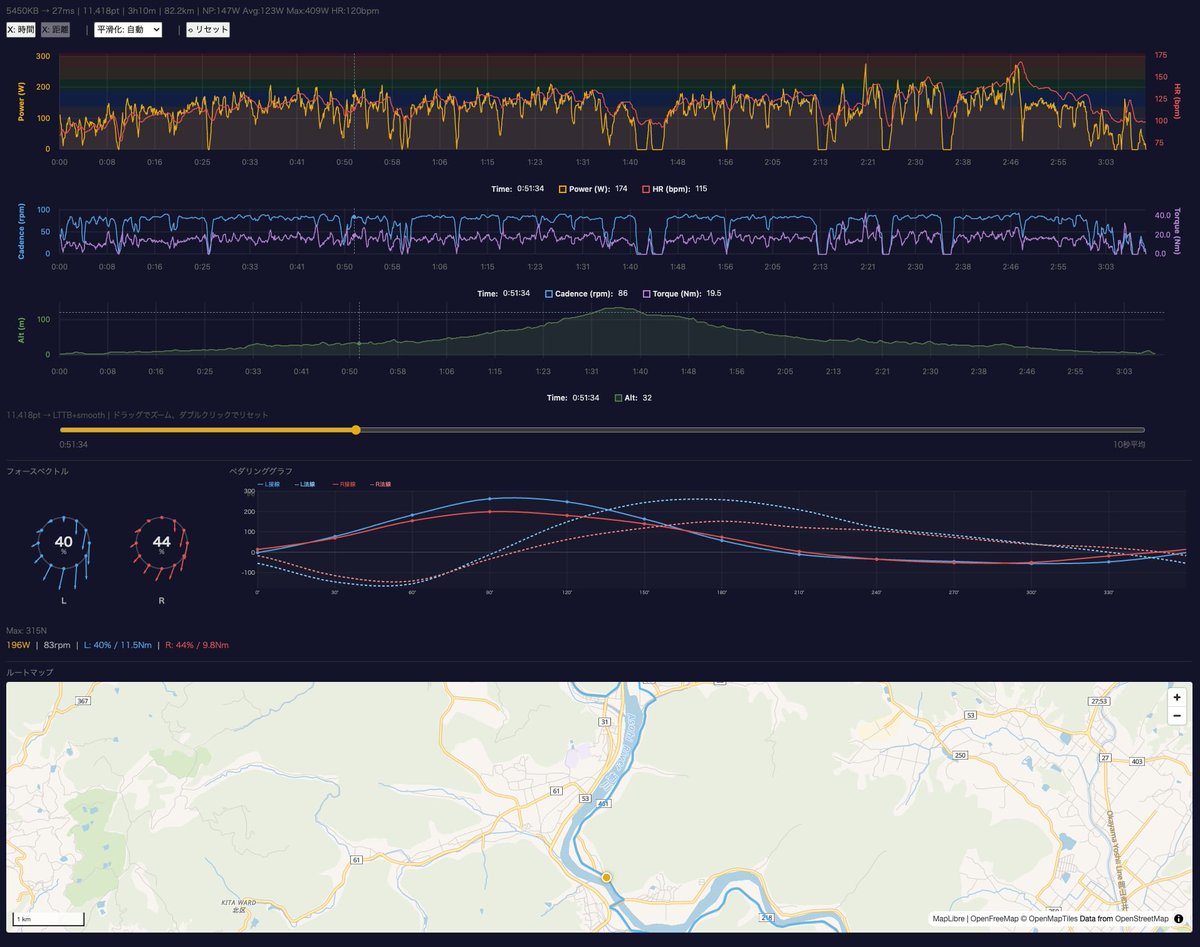This screenshot has height=947, width=1200.
Task: Switch the X axis to 時間 (time)
Action: [x=21, y=30]
